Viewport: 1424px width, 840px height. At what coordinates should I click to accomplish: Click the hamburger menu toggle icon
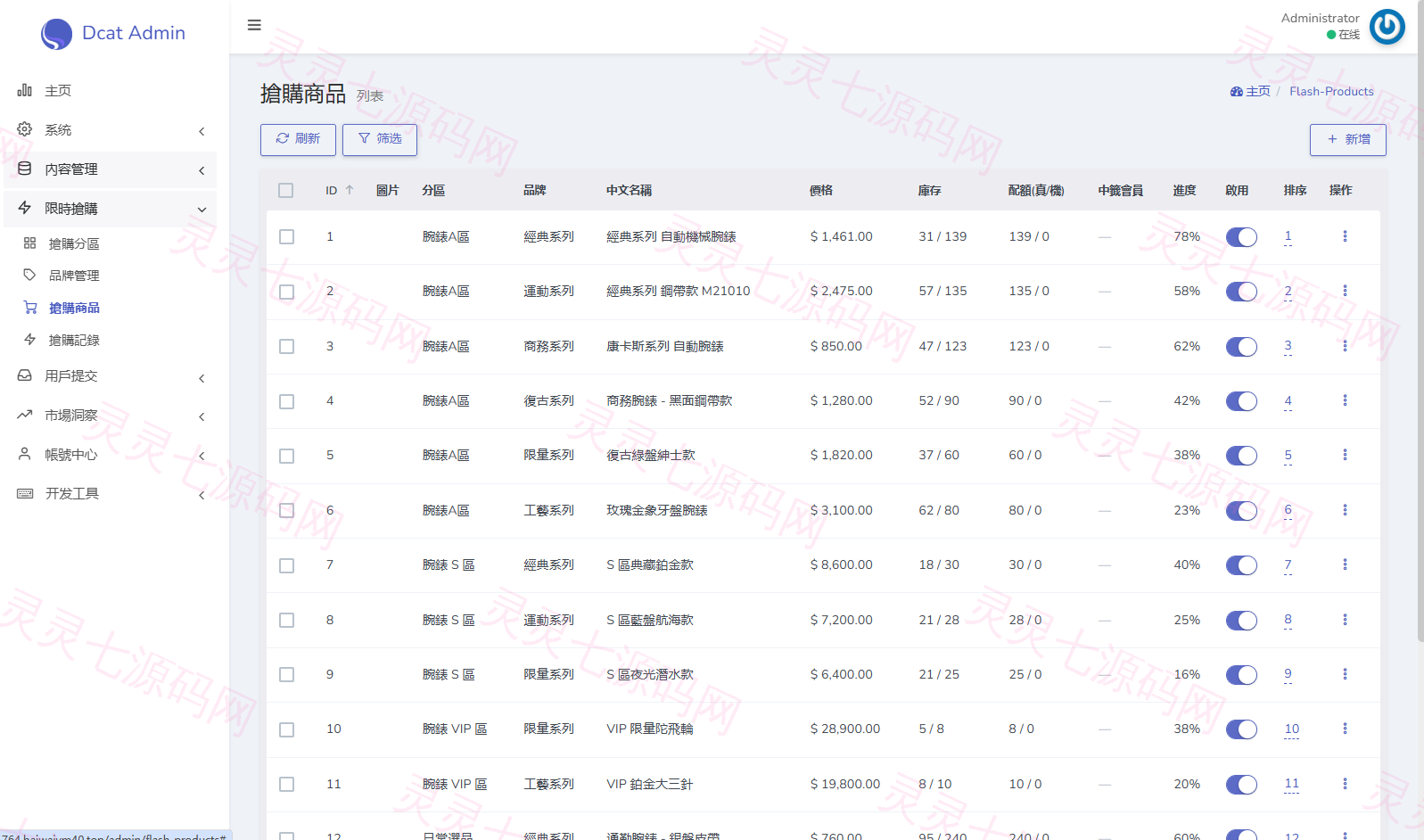coord(254,25)
